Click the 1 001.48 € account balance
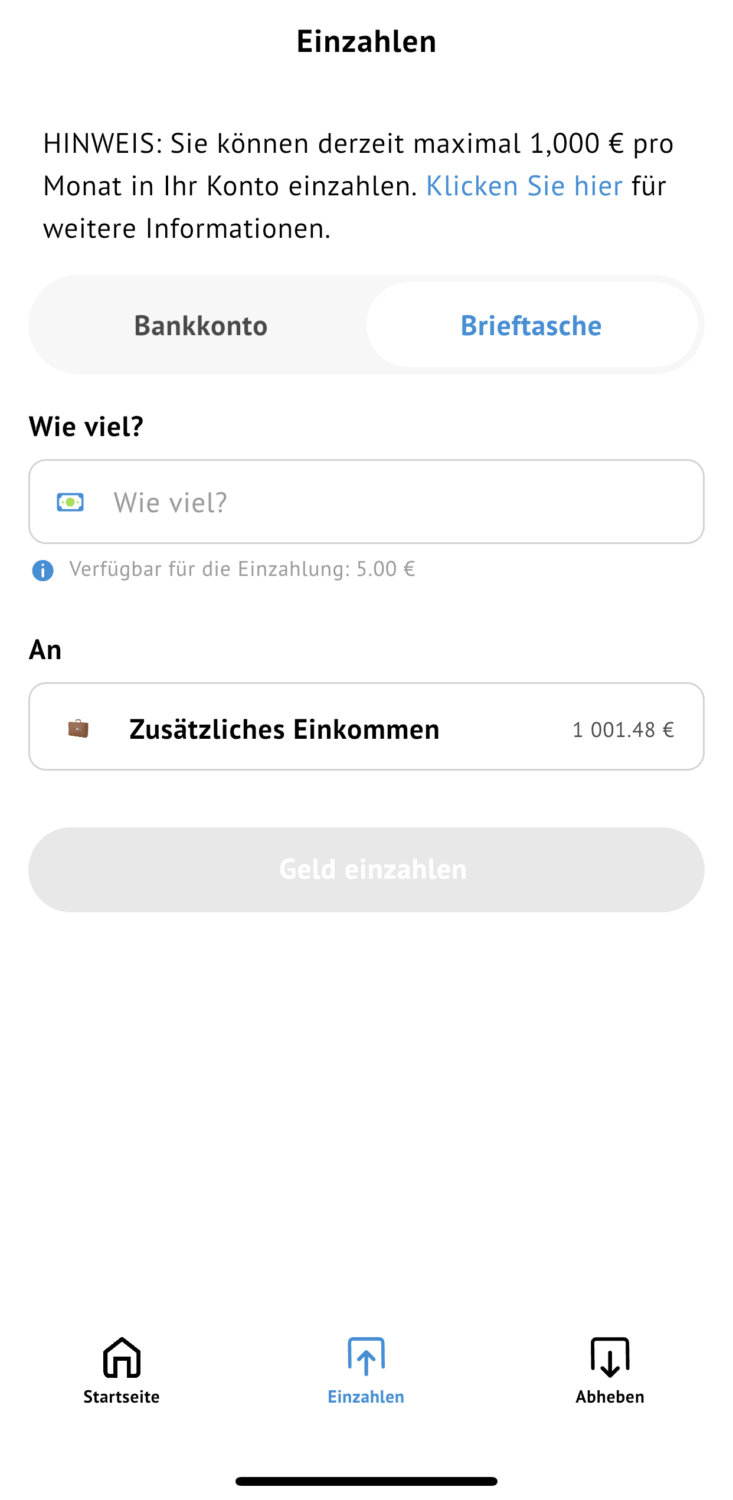 623,730
